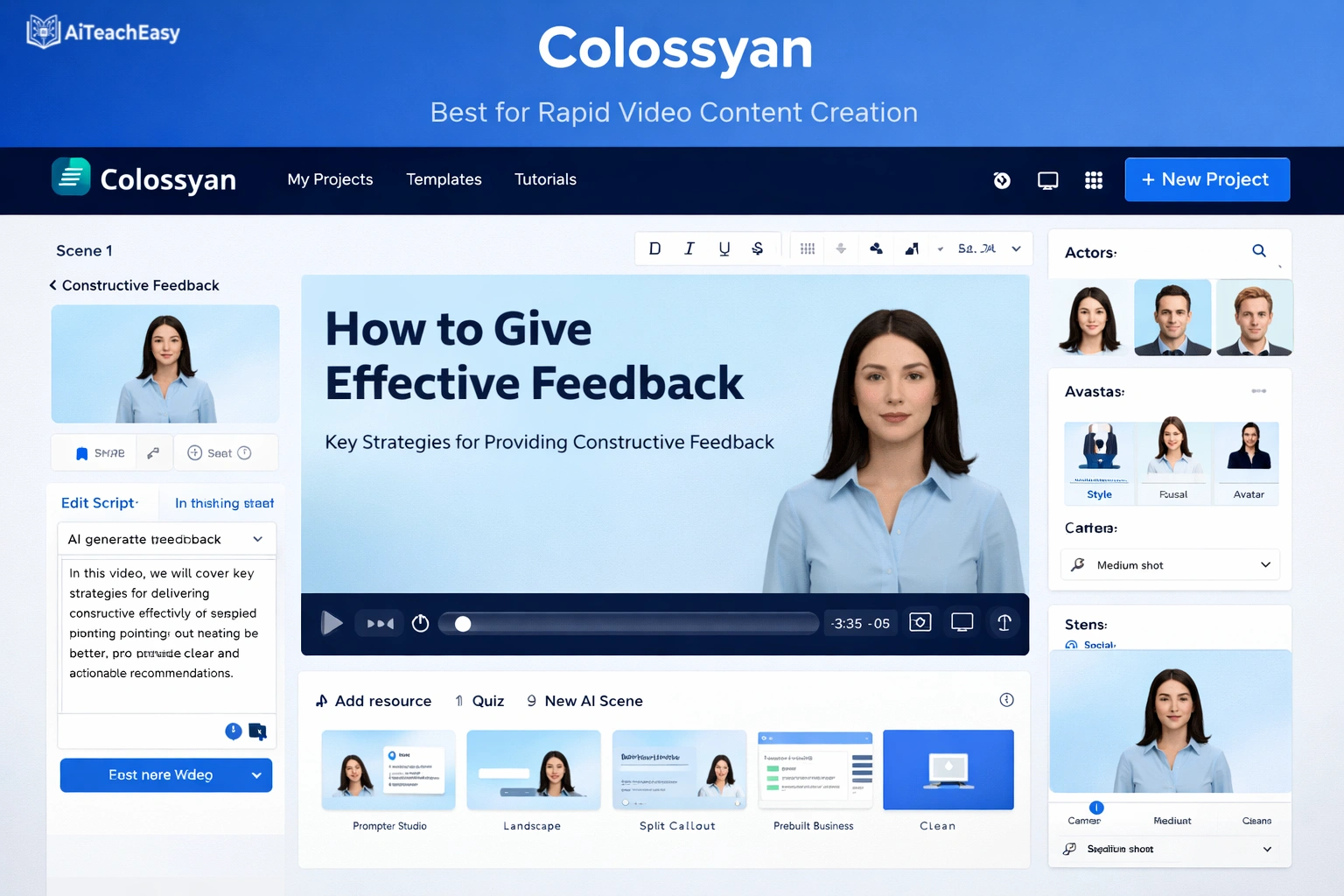Apply strikethrough formatting
Viewport: 1344px width, 896px height.
point(757,248)
